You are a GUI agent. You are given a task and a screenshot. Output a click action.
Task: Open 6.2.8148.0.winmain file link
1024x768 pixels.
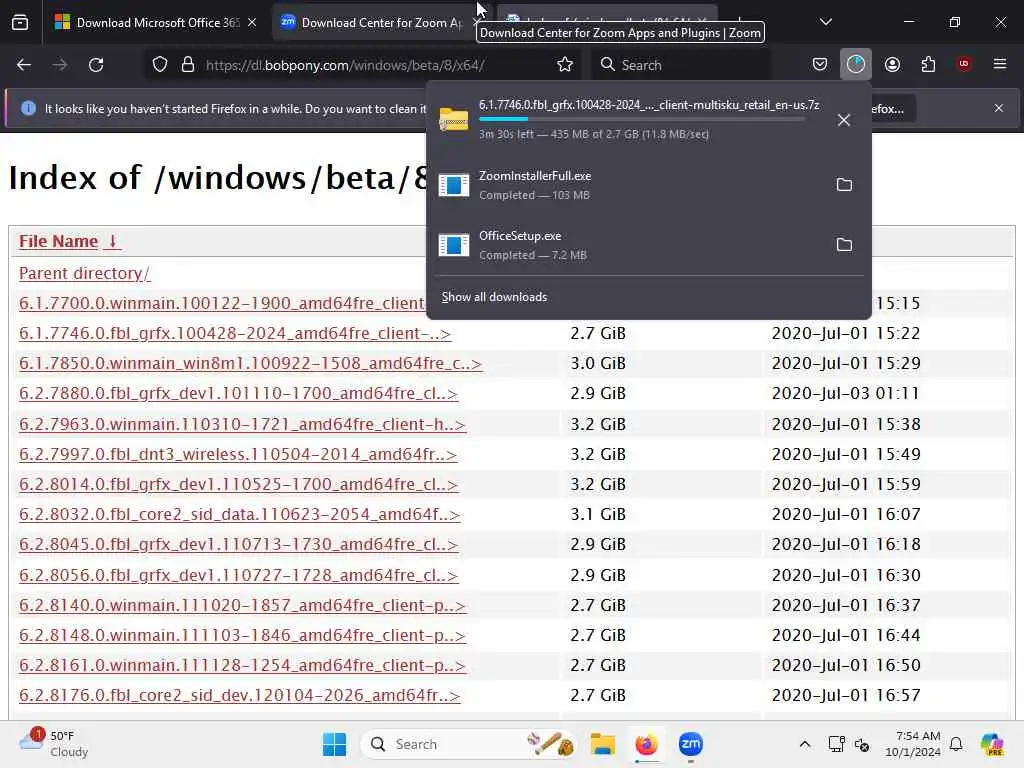(242, 635)
